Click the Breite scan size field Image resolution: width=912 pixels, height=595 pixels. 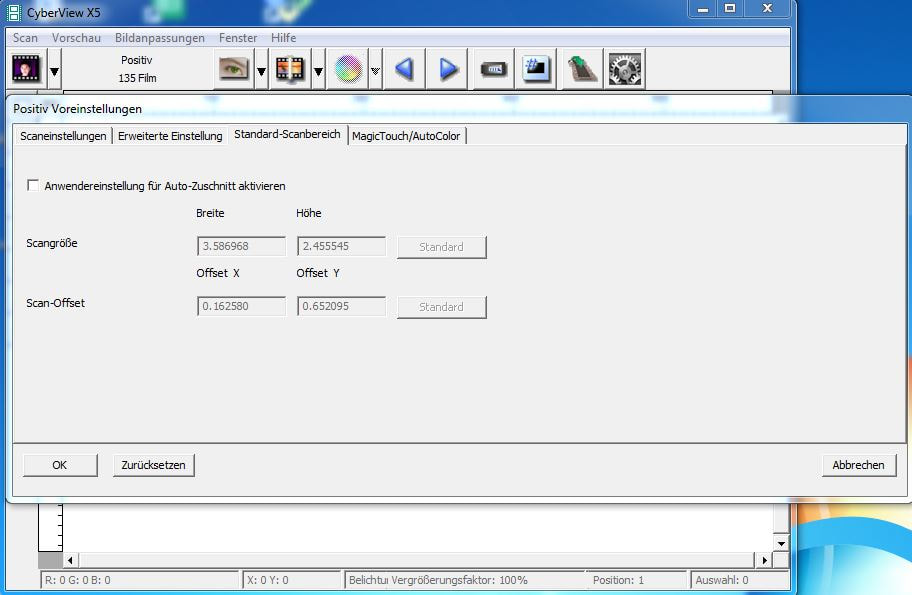point(241,246)
